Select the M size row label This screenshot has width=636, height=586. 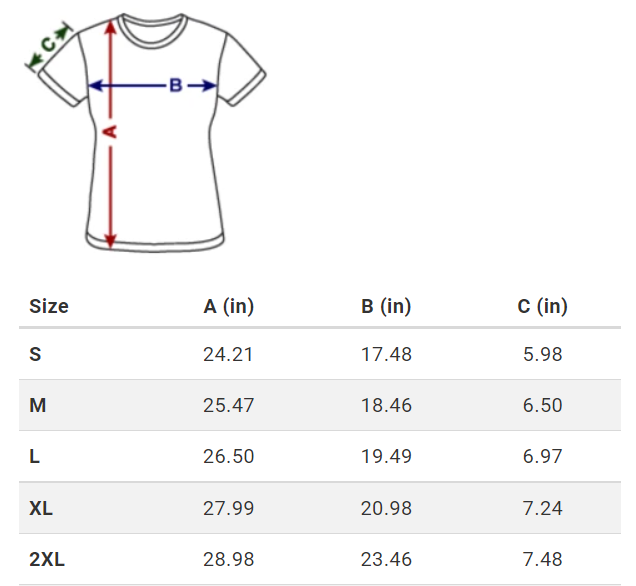coord(38,405)
